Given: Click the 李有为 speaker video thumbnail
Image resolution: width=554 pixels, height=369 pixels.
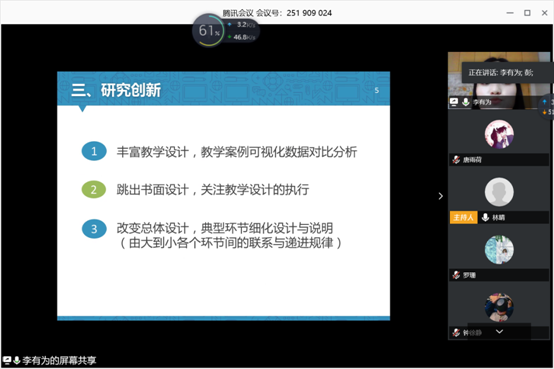Looking at the screenshot, I should click(499, 81).
